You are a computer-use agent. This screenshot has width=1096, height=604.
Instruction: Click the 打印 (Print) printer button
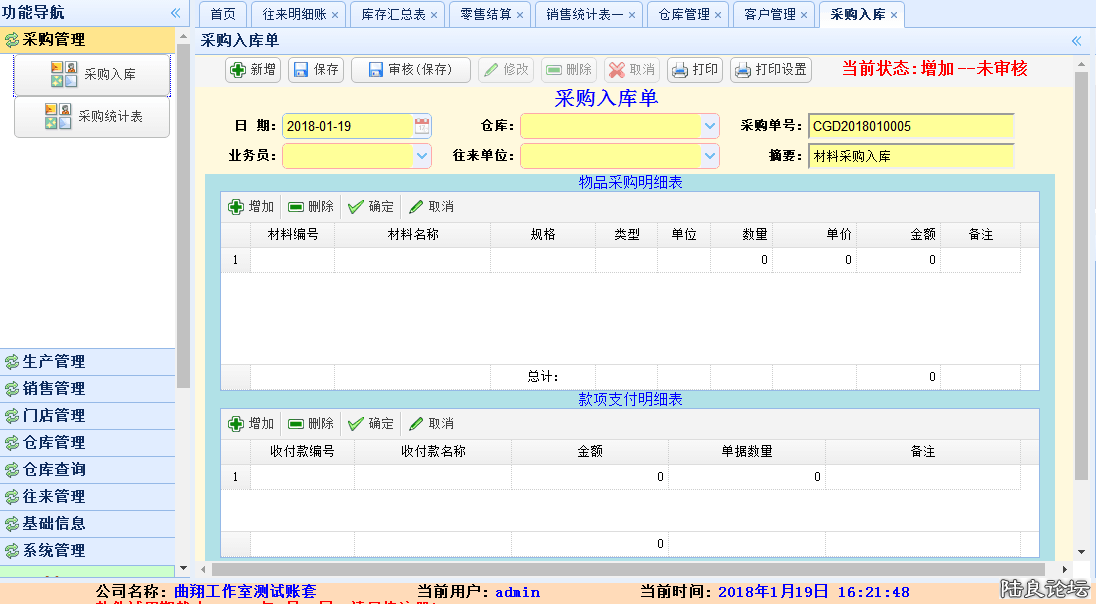click(694, 70)
